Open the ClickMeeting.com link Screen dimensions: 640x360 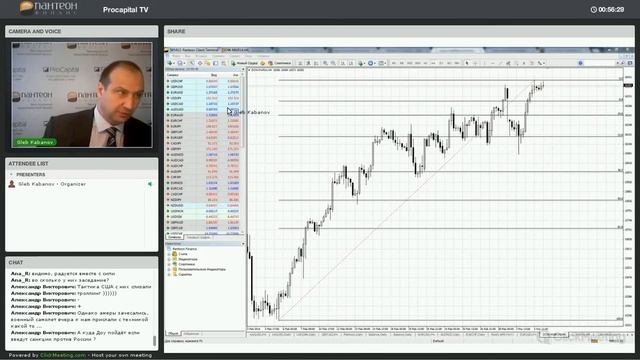coord(63,356)
